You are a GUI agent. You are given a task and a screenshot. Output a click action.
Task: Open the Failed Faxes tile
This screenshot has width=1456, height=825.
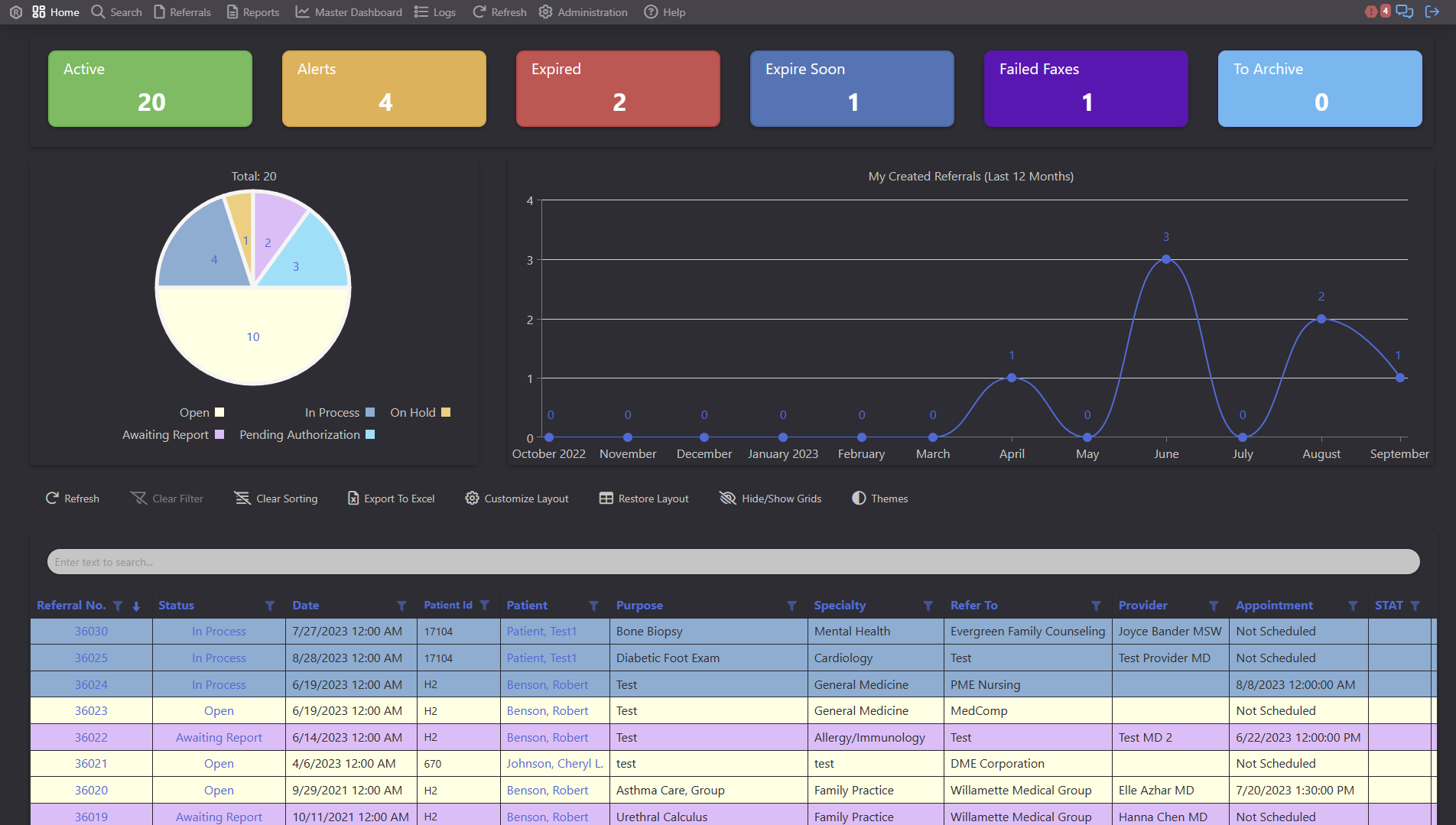1086,89
